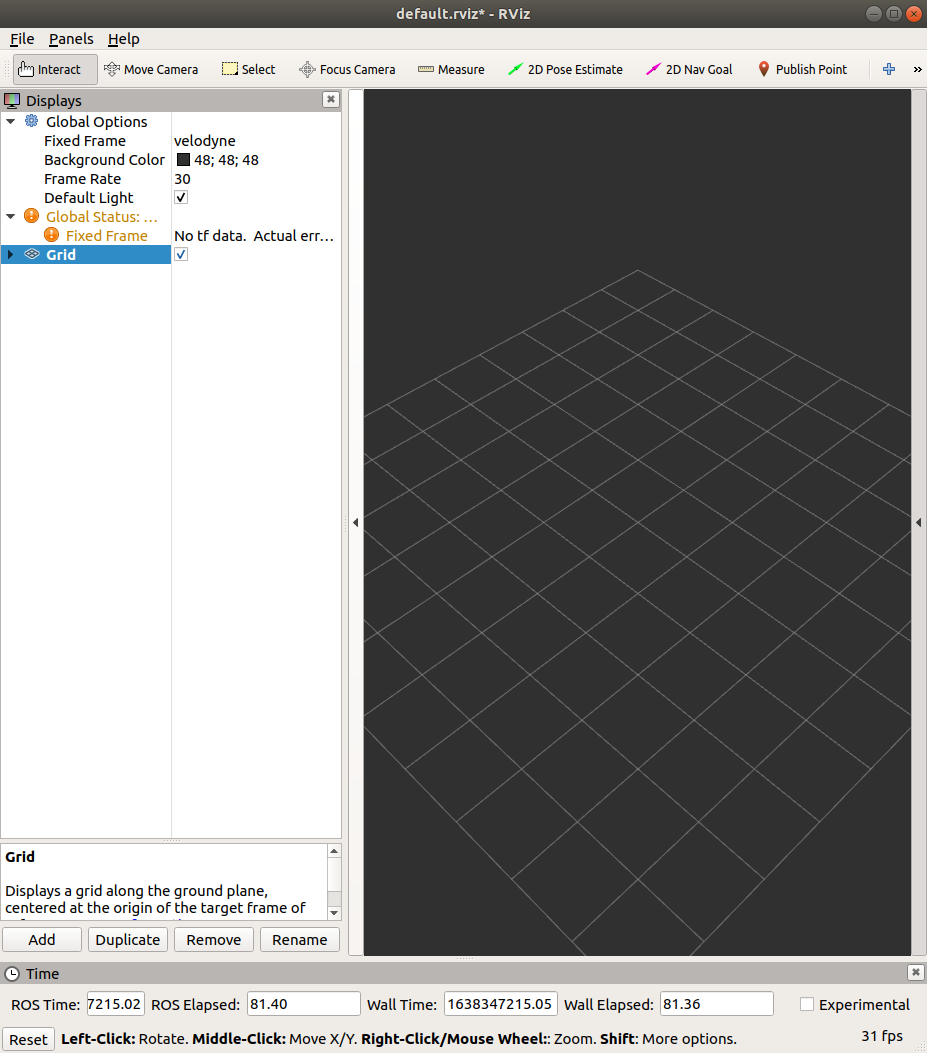Collapse the Global Status tree

(11, 216)
